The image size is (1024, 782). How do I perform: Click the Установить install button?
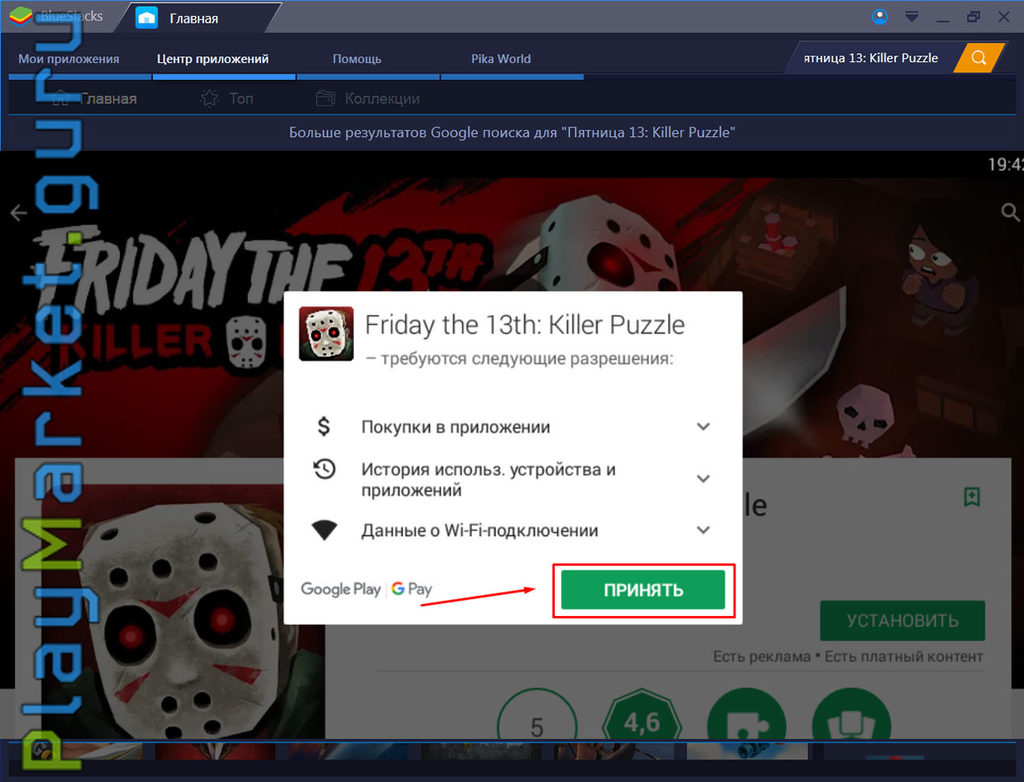click(x=903, y=621)
